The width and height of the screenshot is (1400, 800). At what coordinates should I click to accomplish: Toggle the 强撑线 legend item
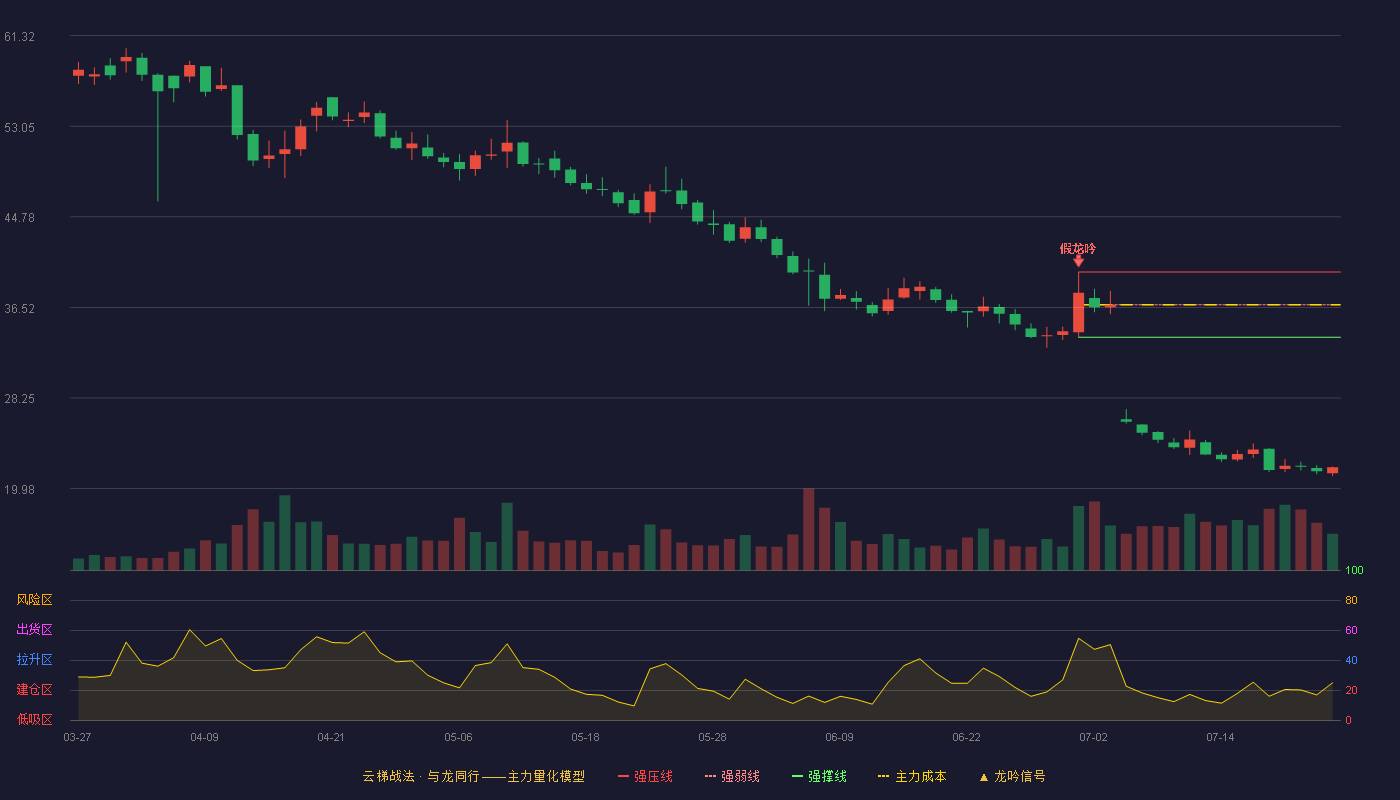tap(819, 776)
